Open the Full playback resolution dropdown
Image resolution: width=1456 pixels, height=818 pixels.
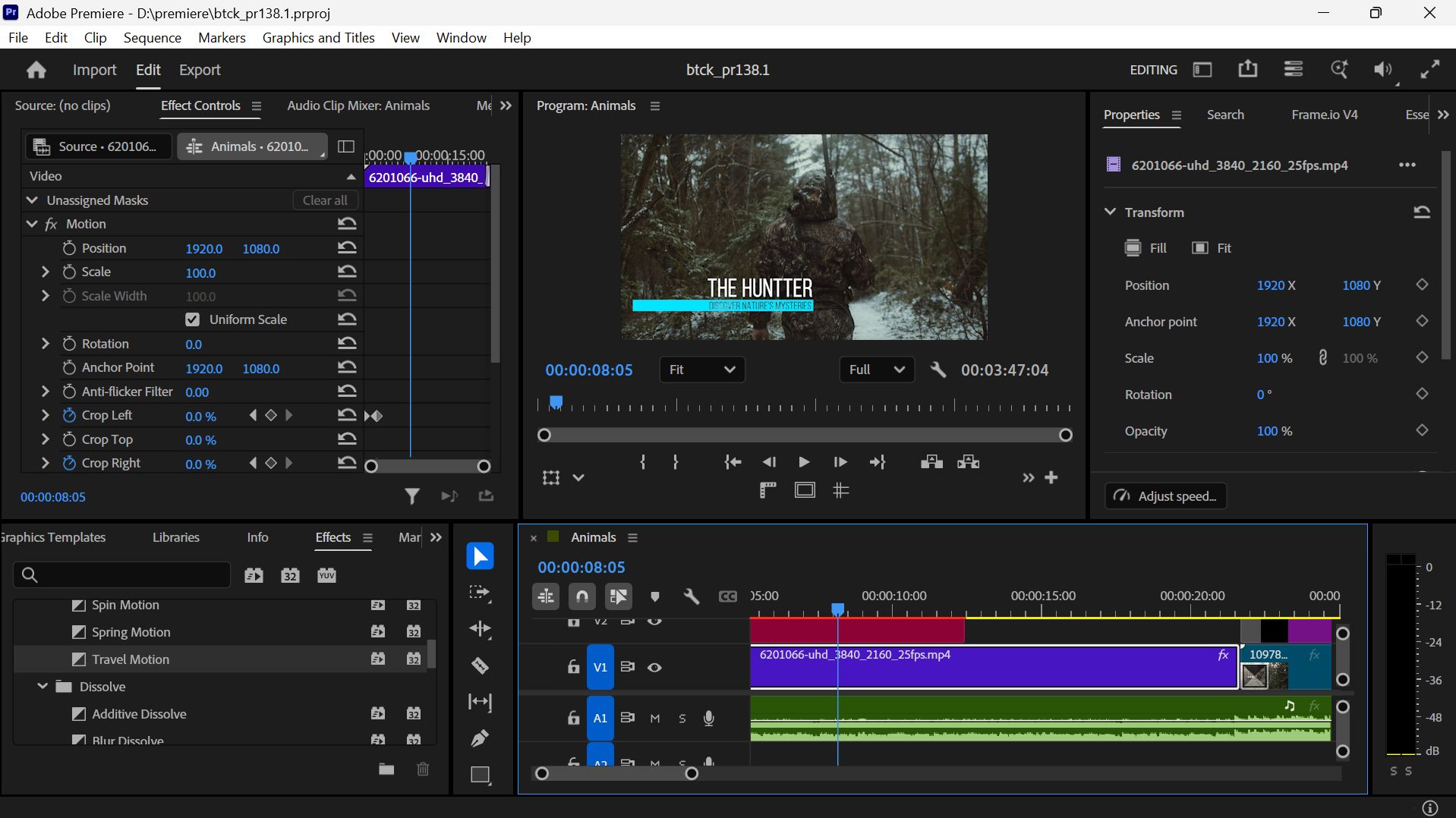[877, 370]
